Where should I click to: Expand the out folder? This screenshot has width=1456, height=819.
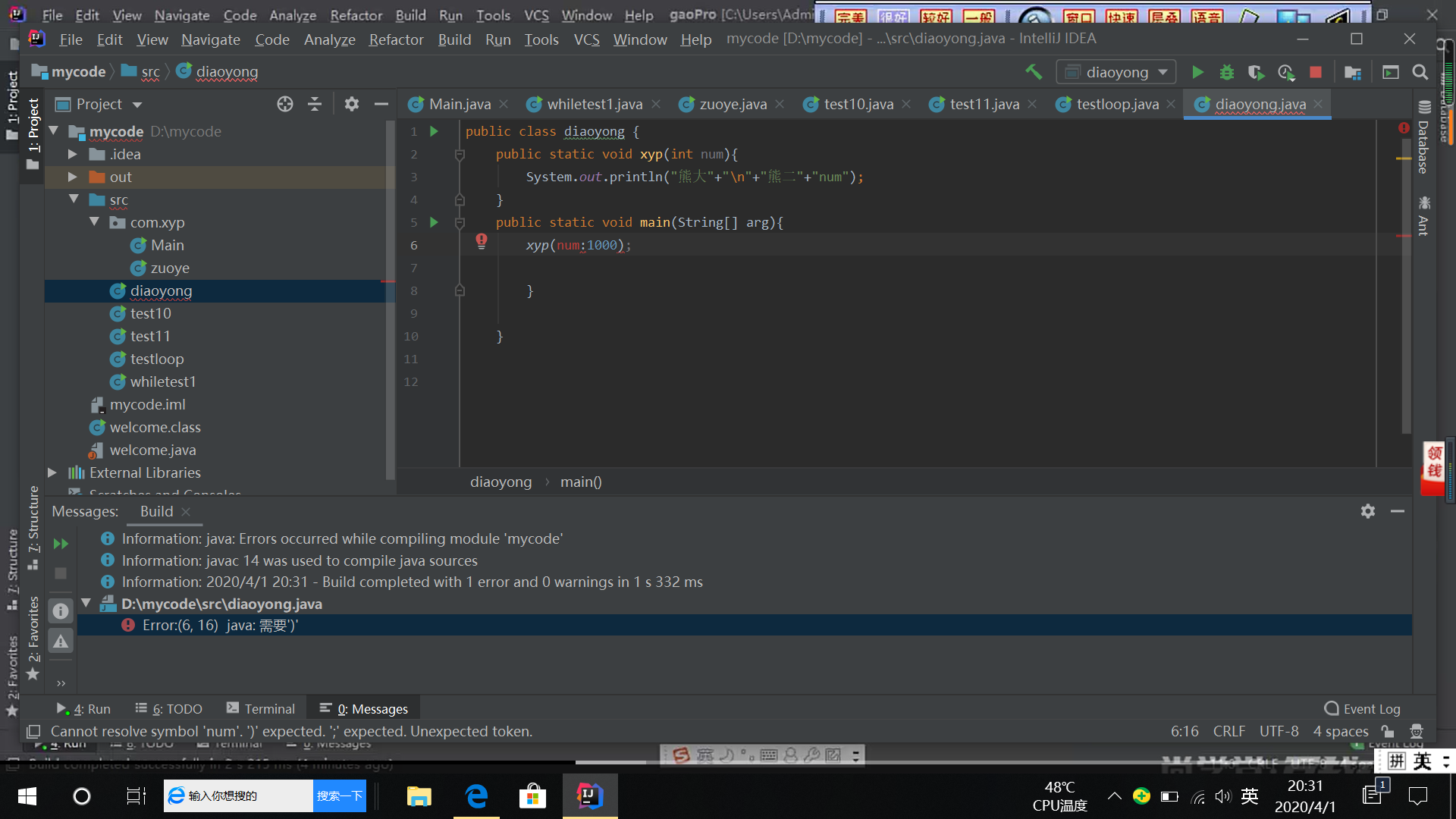[x=73, y=177]
